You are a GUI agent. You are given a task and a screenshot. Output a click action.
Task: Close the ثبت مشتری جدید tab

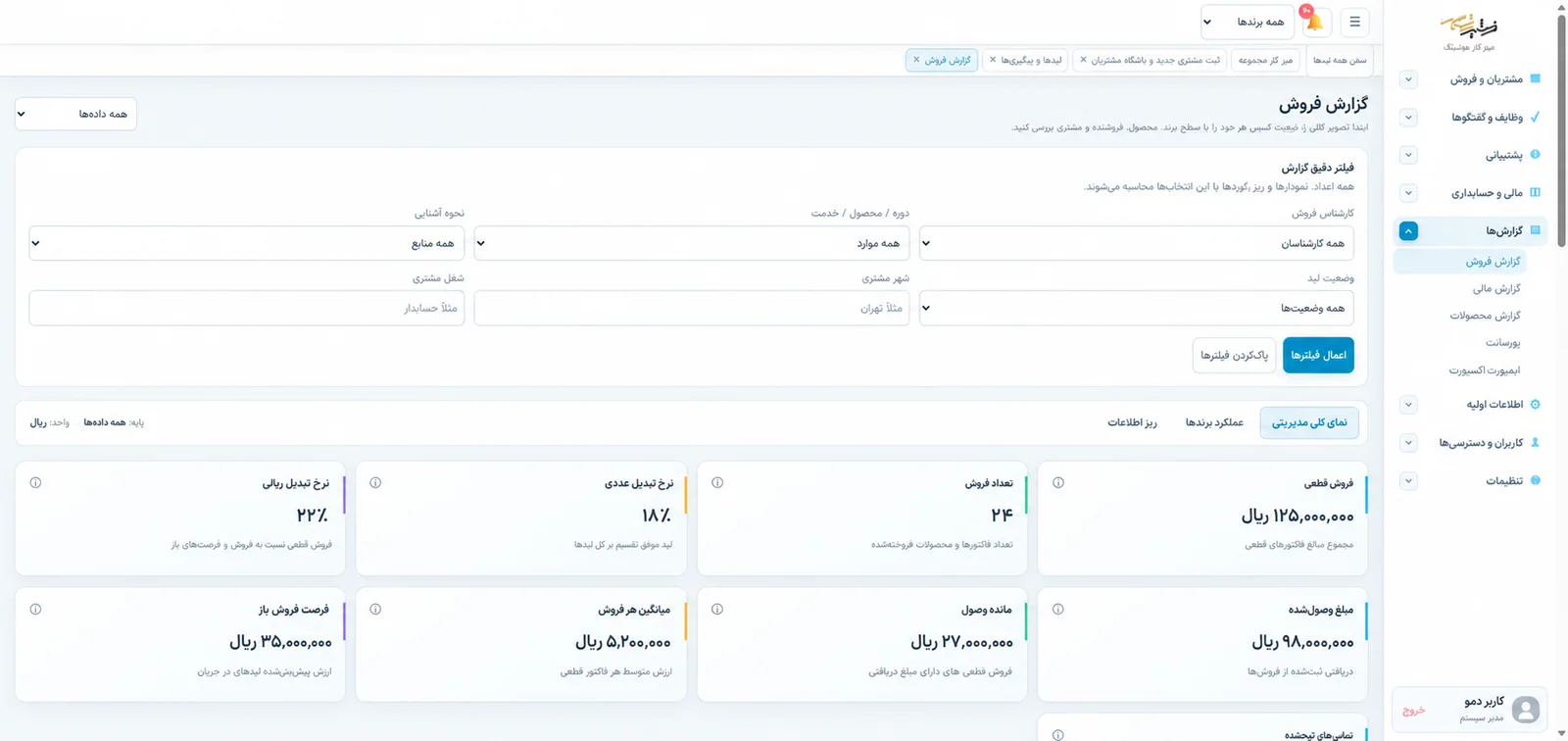[1083, 60]
